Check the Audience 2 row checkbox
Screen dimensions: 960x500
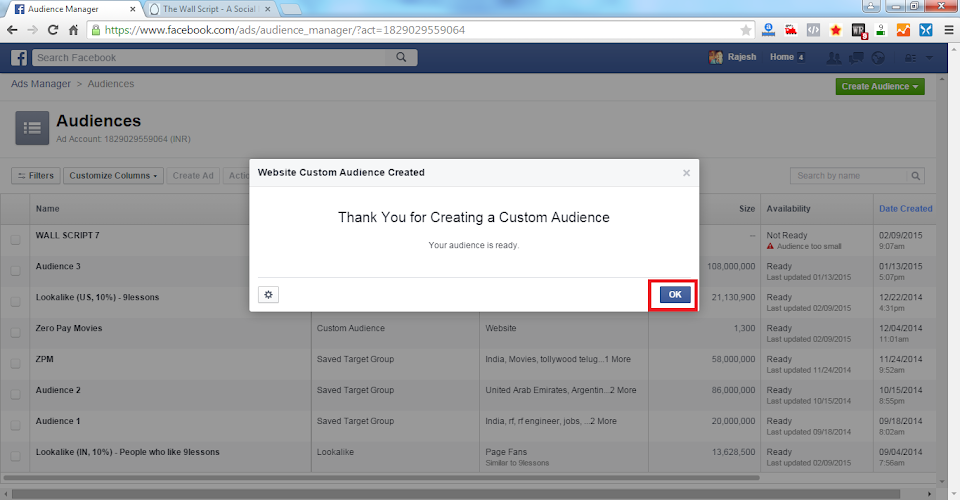[x=15, y=394]
